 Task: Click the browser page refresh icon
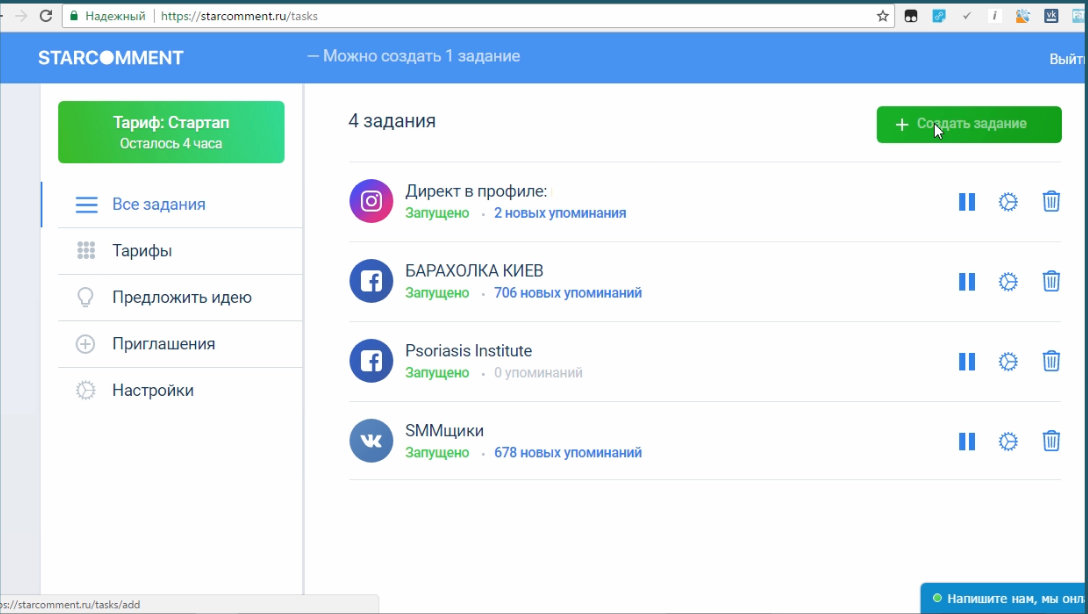pyautogui.click(x=44, y=16)
